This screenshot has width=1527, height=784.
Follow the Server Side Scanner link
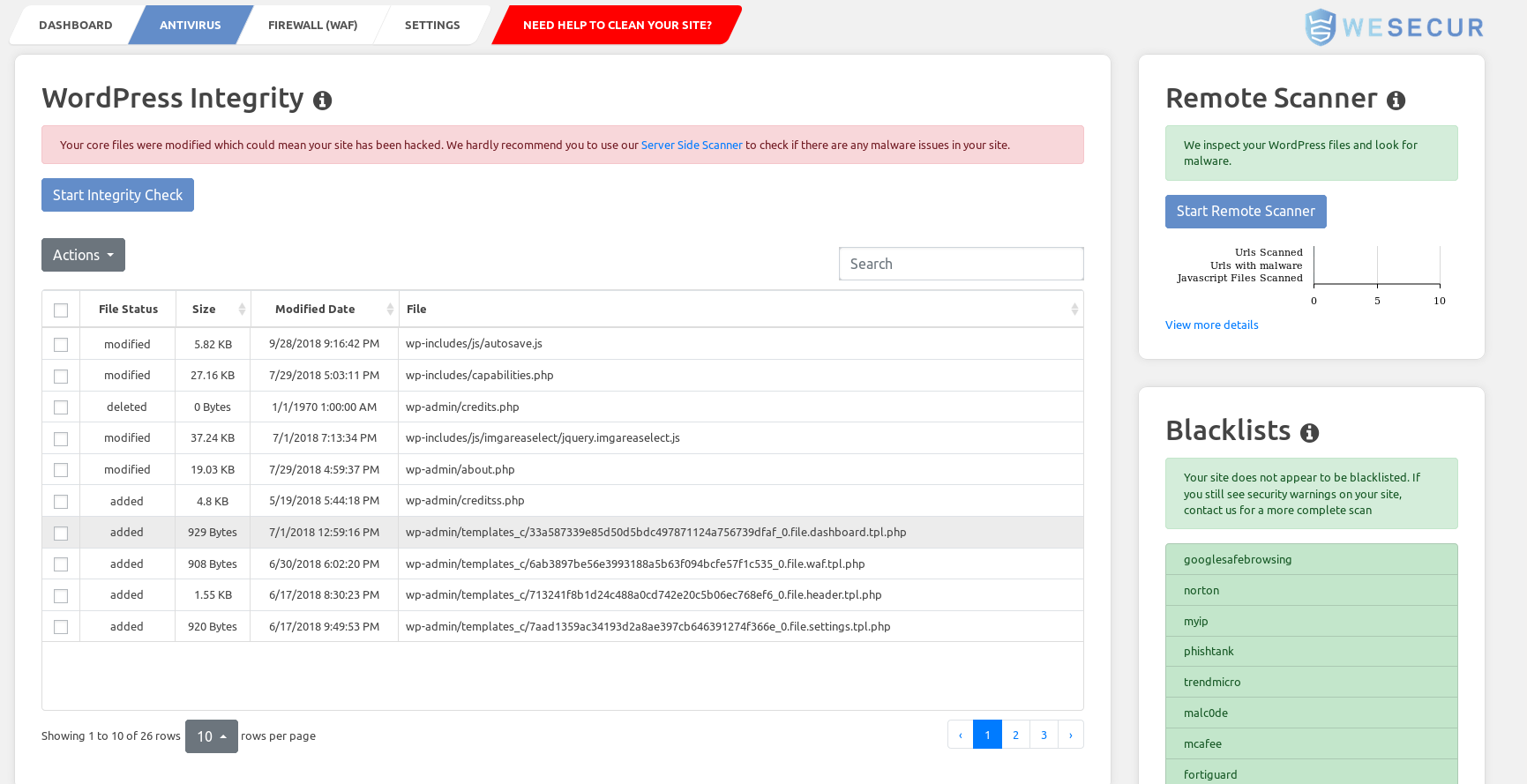point(692,146)
